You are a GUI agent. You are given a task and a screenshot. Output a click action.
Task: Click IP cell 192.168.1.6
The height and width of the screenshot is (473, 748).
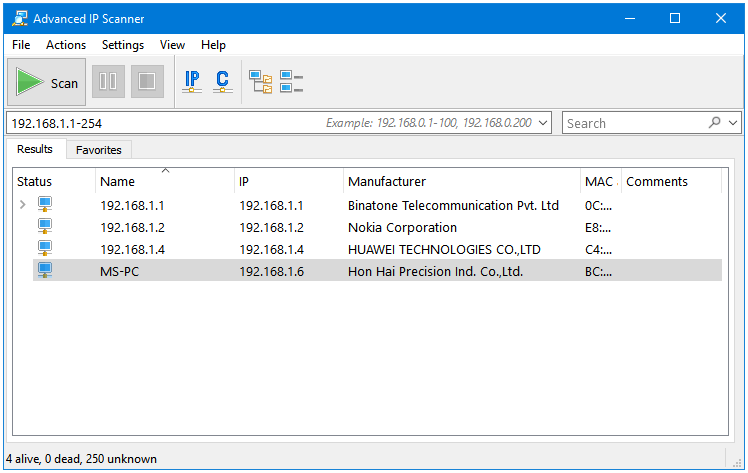tap(271, 271)
